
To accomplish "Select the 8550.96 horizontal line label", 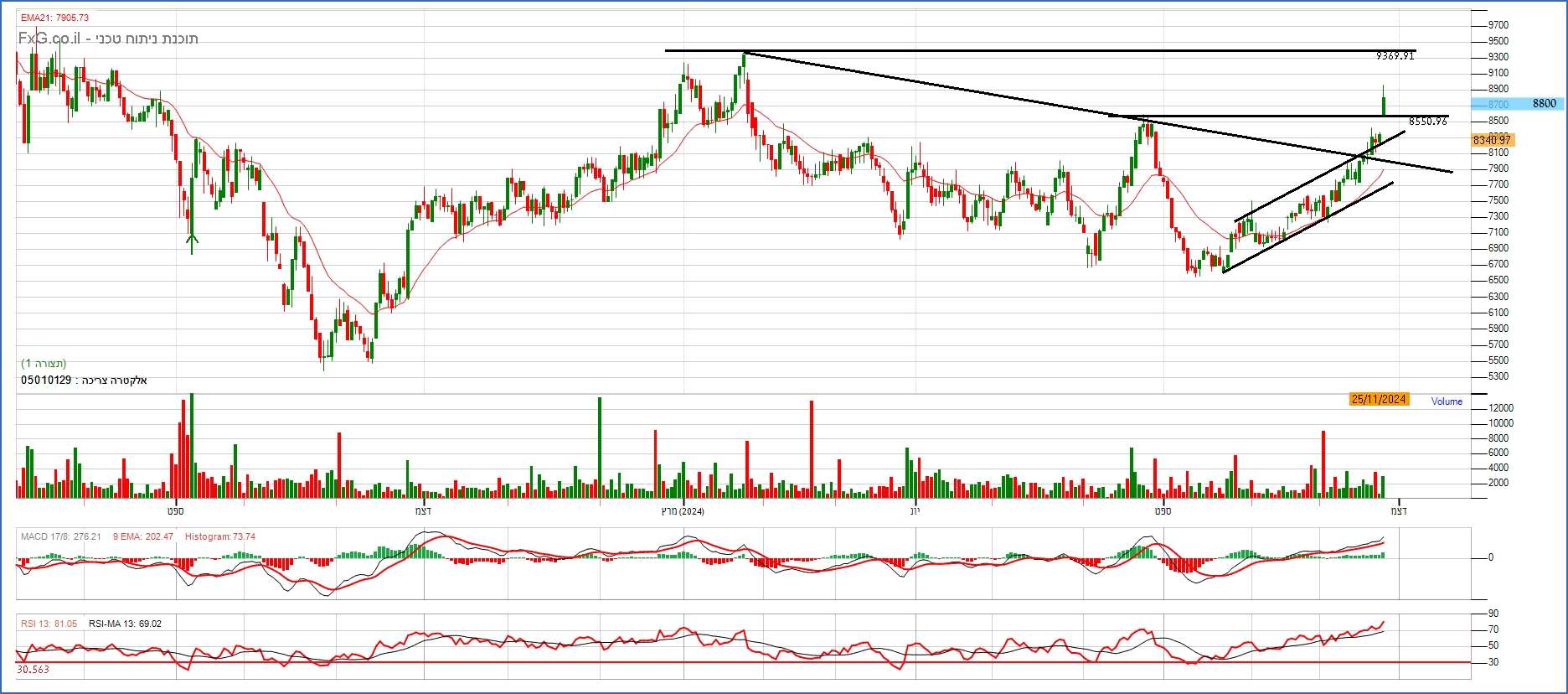I will (x=1427, y=122).
